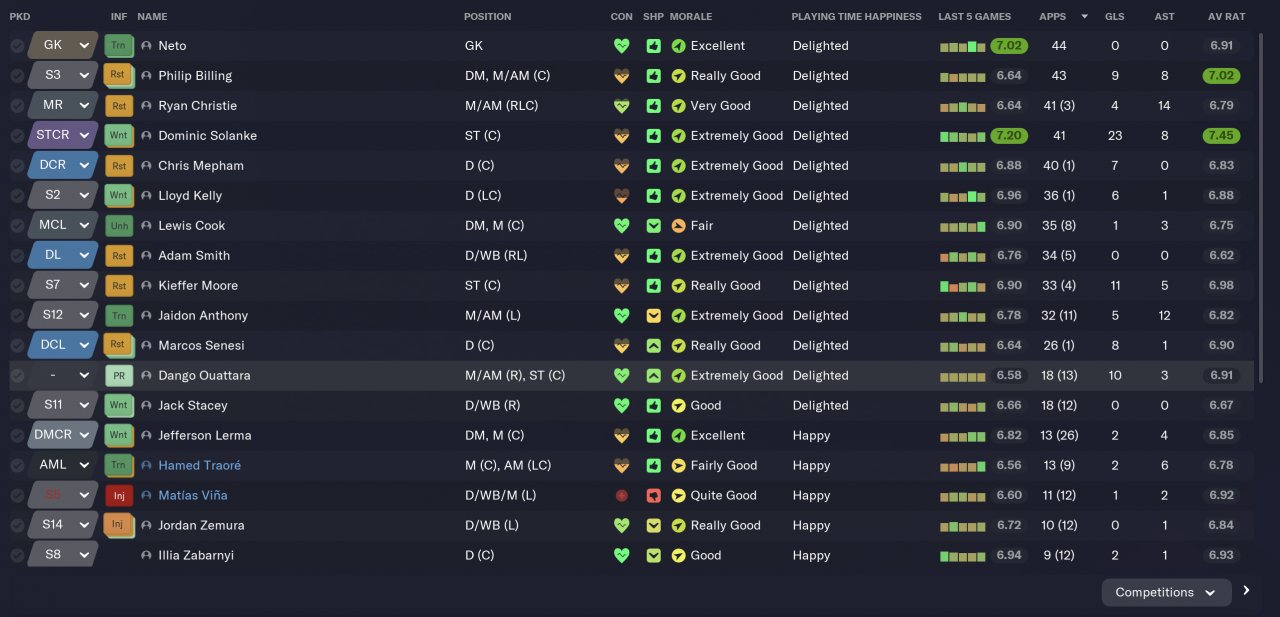The width and height of the screenshot is (1280, 617).
Task: Click Dominic Solanke's Wnt wanted status icon
Action: [x=119, y=136]
